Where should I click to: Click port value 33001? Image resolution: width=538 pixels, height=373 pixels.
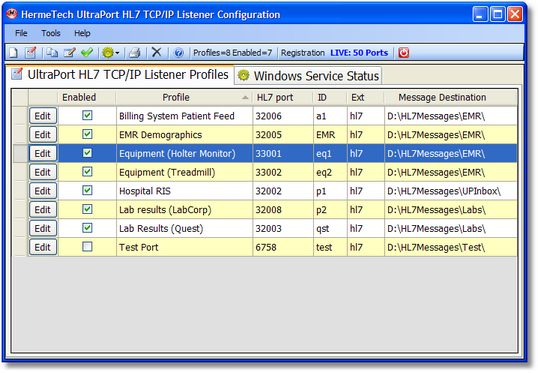click(268, 153)
